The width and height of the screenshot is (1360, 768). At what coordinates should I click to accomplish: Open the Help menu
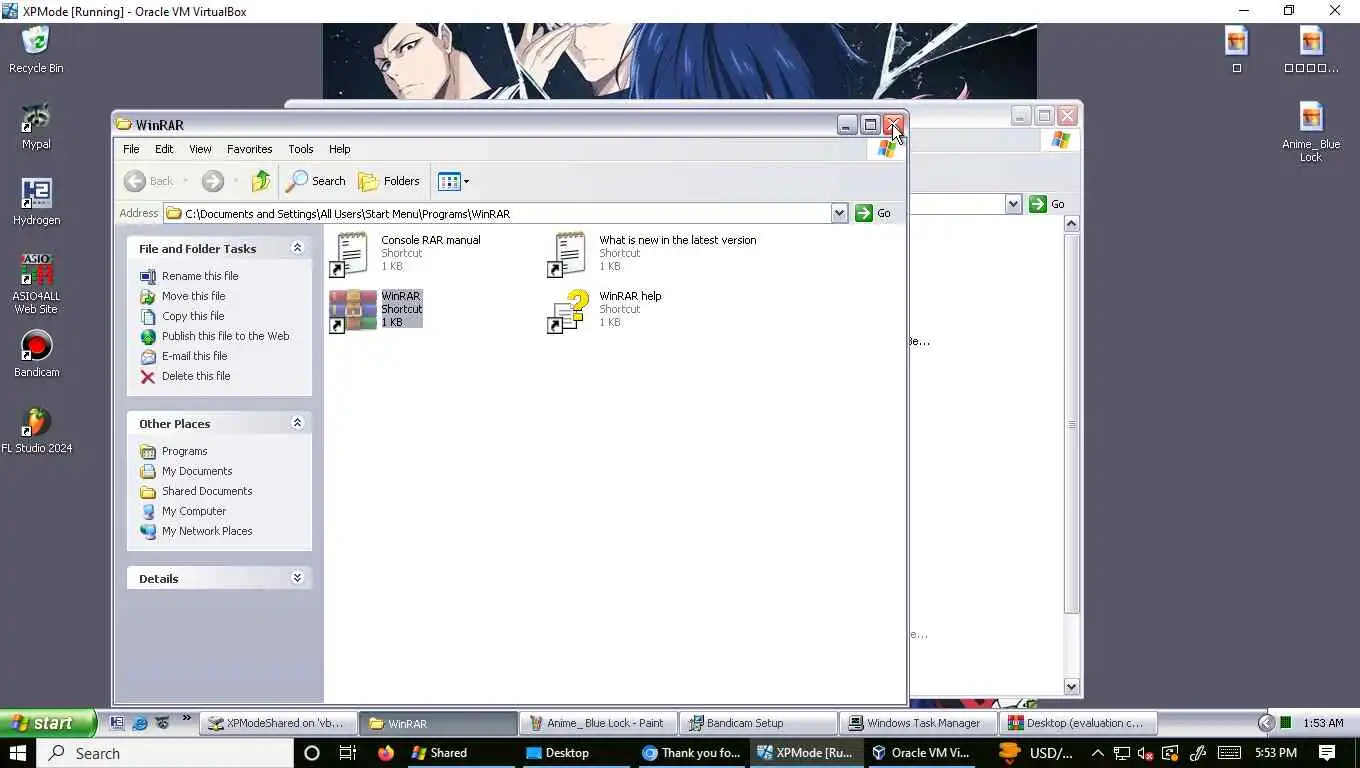pos(339,149)
